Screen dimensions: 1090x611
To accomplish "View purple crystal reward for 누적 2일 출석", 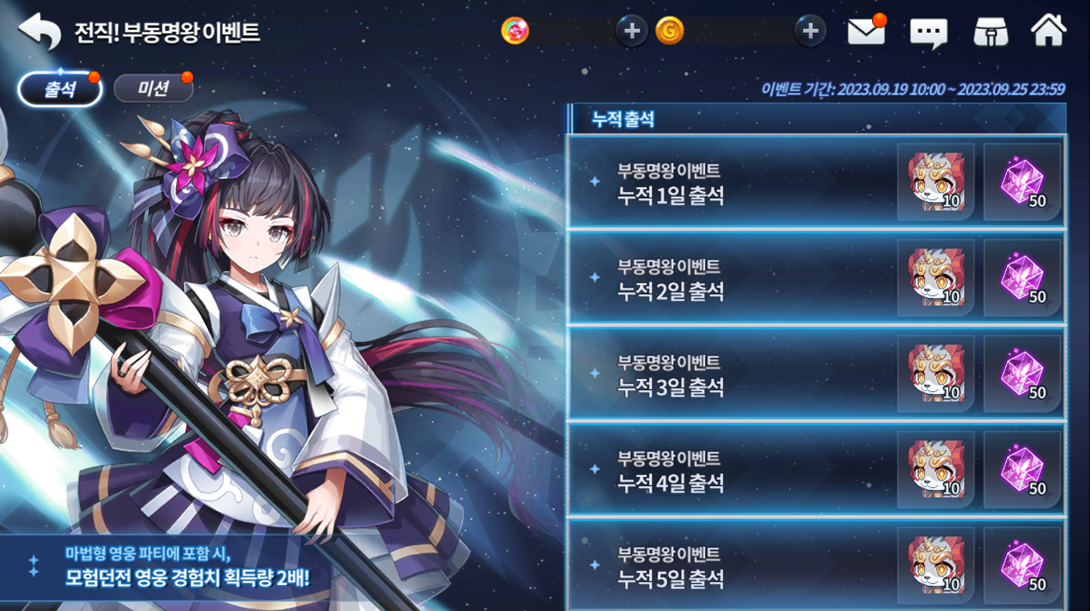I will click(x=1023, y=278).
